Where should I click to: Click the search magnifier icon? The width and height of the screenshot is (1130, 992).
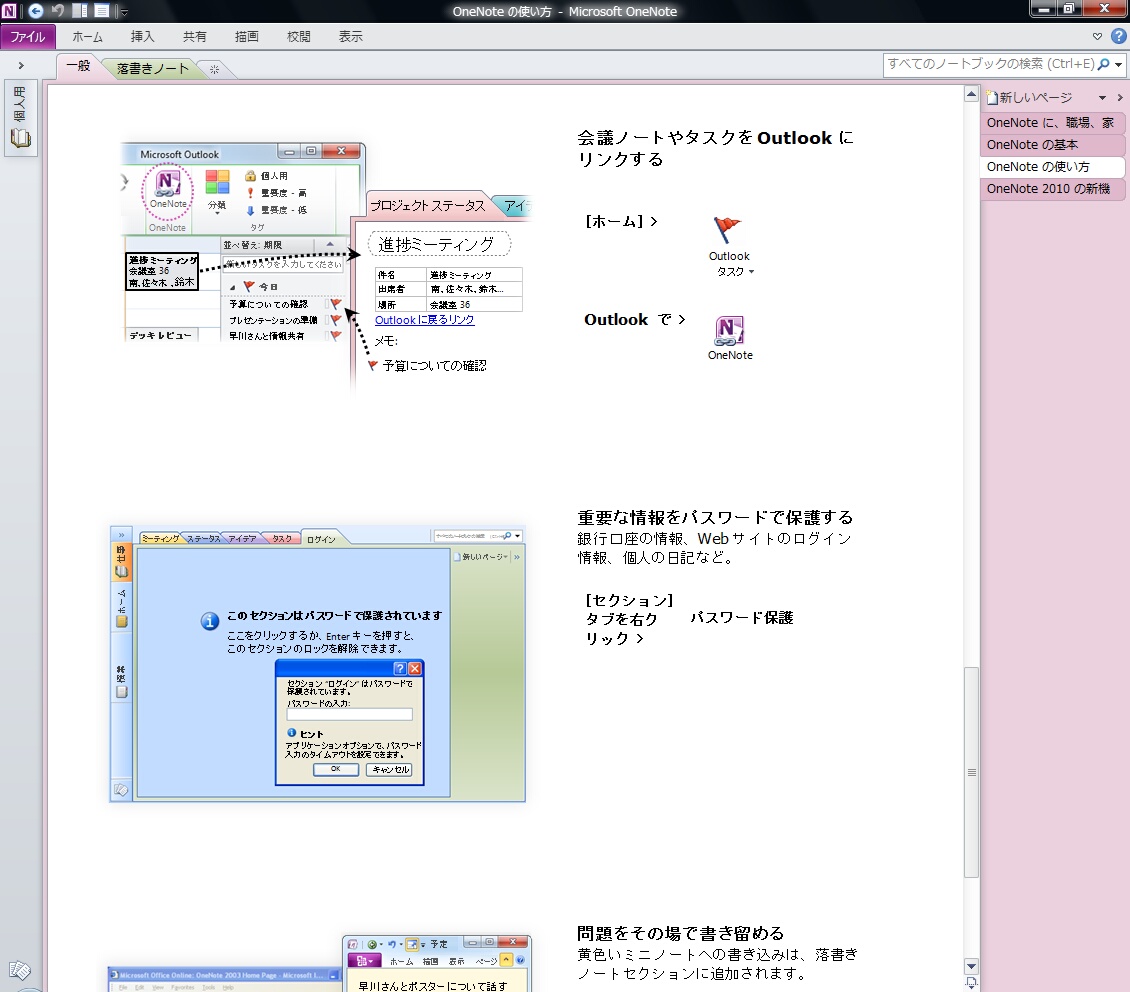1103,64
